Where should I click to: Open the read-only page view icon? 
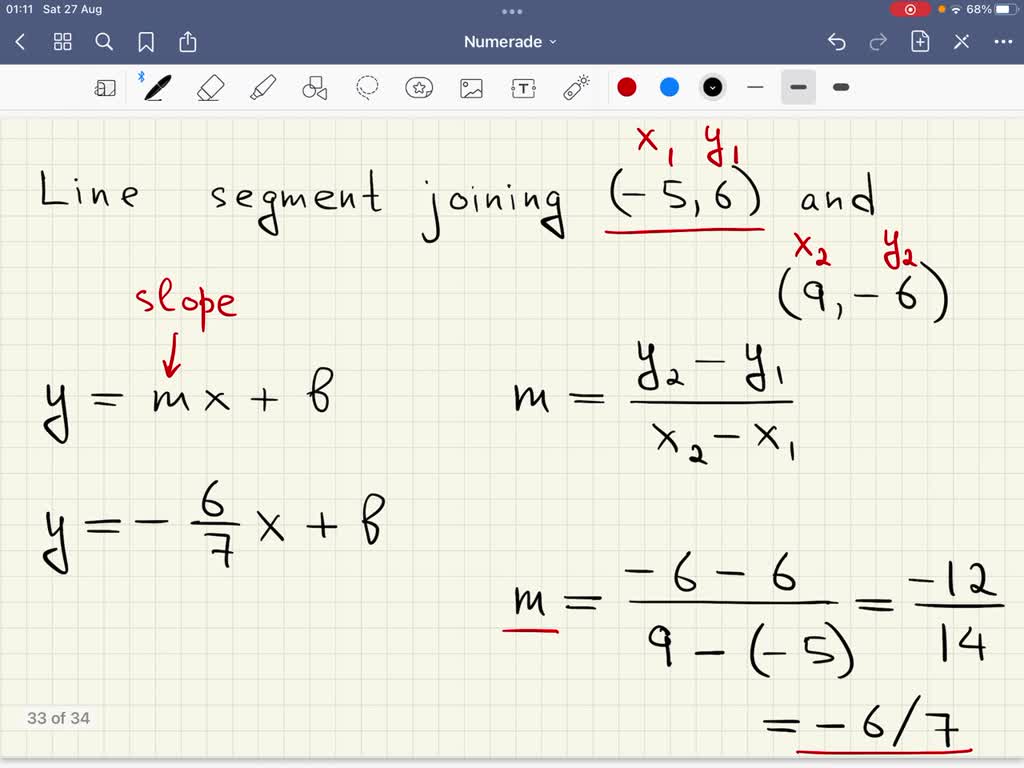tap(106, 87)
